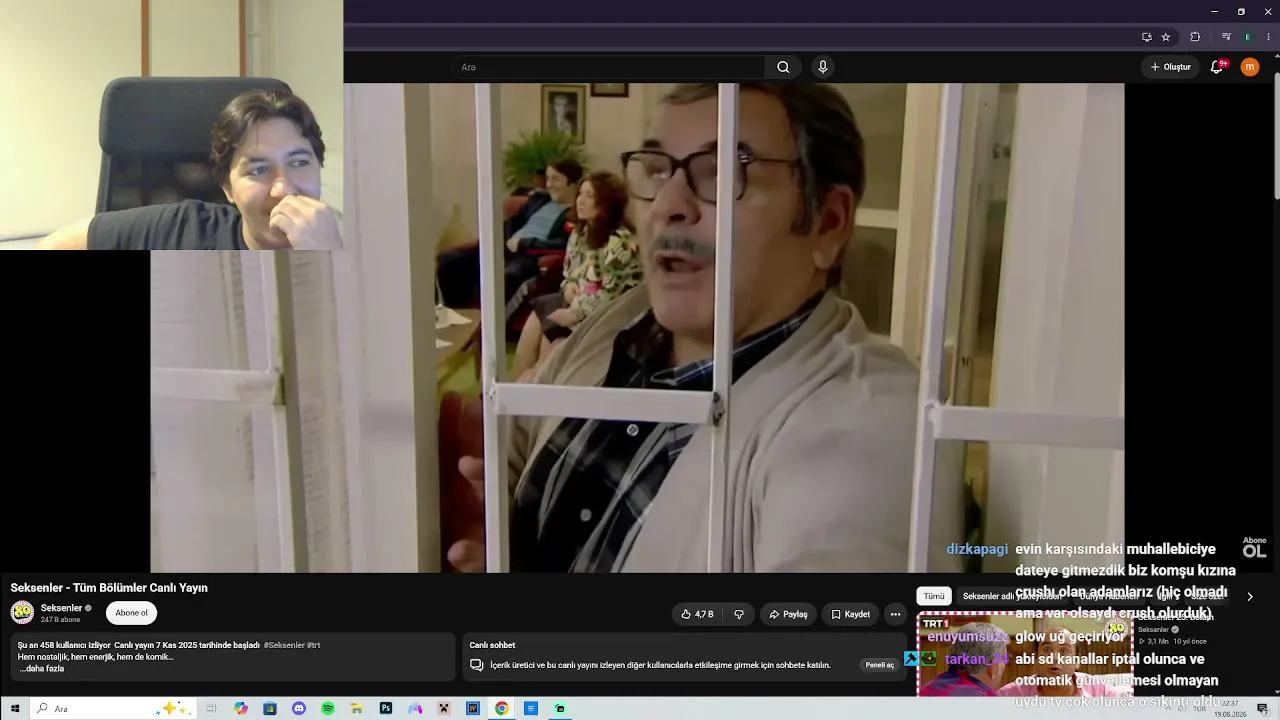
Task: Open the Chrome three-dot menu
Action: pyautogui.click(x=1268, y=37)
